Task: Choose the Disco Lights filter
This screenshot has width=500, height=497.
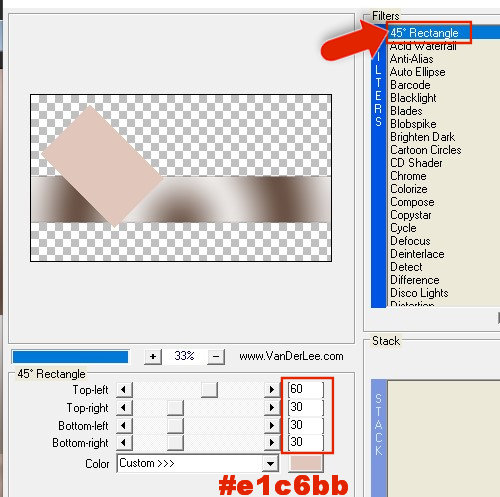Action: pyautogui.click(x=419, y=293)
